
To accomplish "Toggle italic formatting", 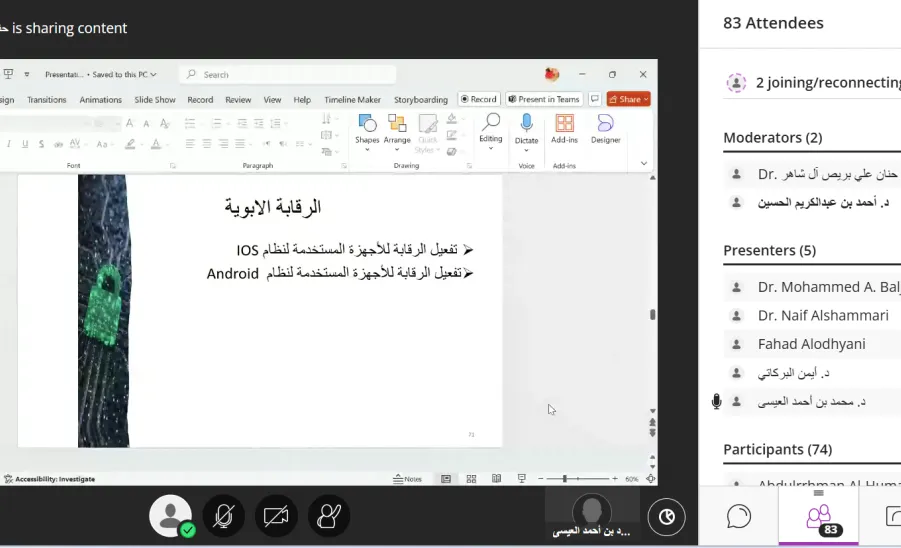I will click(9, 144).
